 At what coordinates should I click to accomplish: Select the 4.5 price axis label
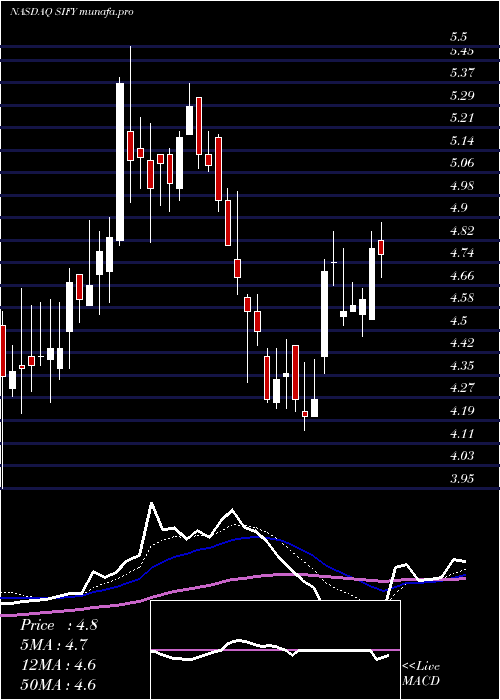(x=459, y=321)
